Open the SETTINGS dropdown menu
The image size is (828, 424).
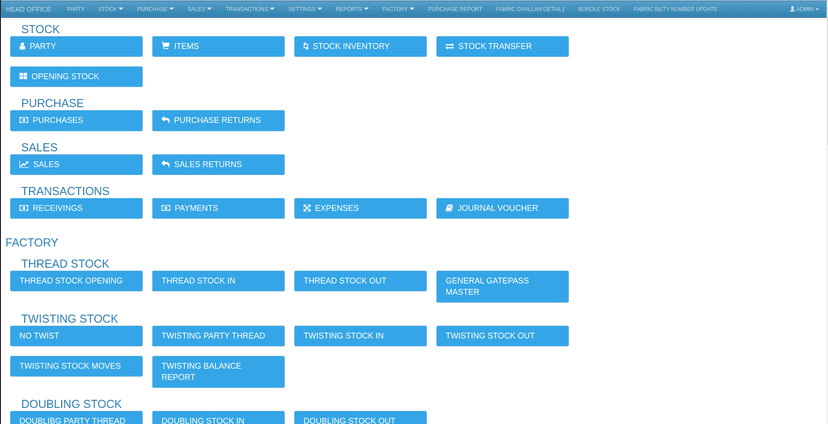[305, 9]
